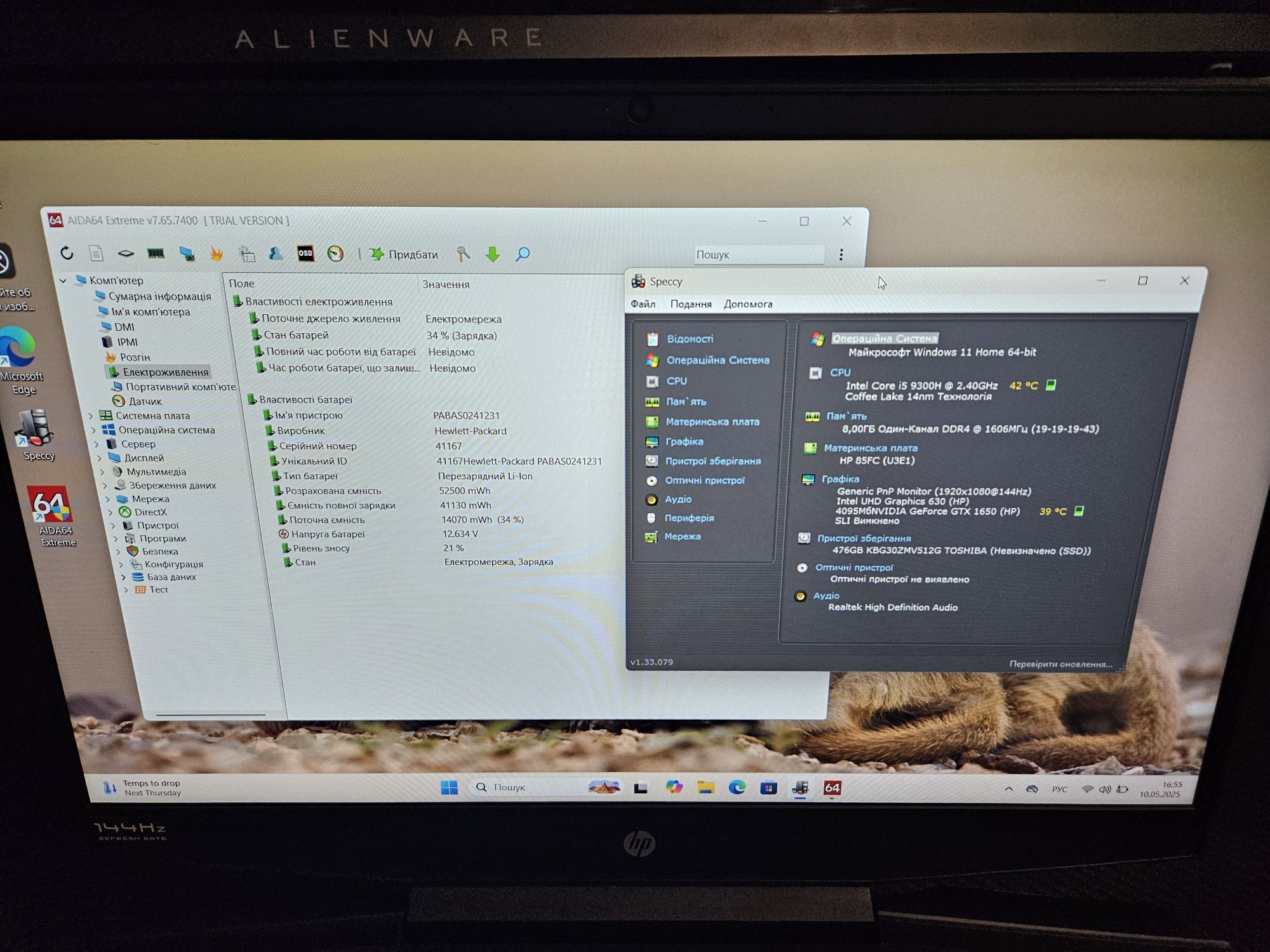Open the AIDA64 Report page icon

[x=96, y=254]
